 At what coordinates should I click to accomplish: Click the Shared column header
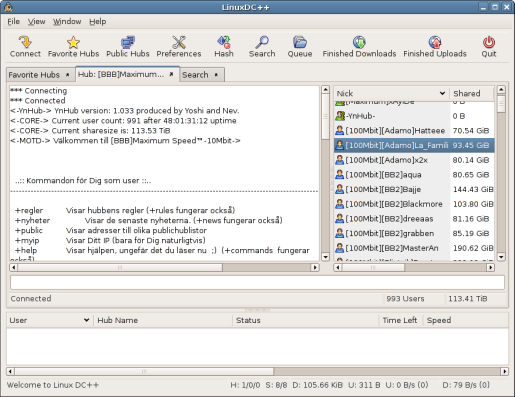471,93
